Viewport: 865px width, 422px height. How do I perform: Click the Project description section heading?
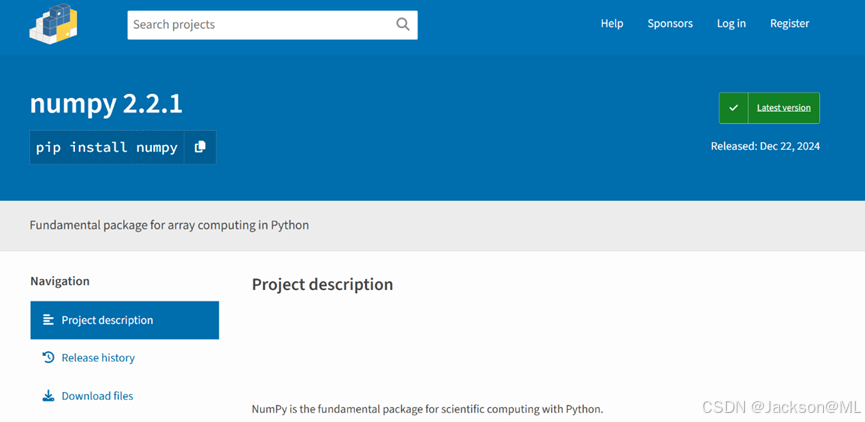[322, 285]
